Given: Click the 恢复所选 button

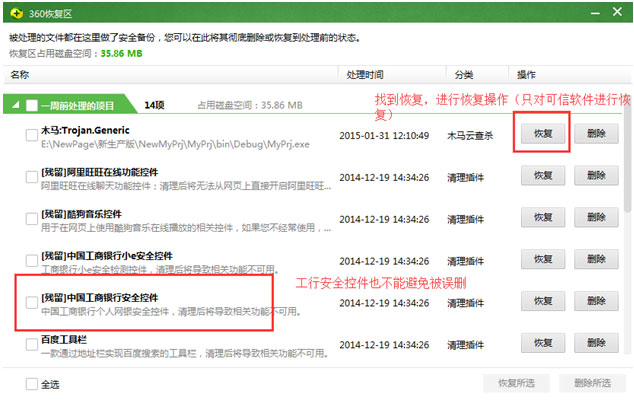Looking at the screenshot, I should [x=516, y=383].
